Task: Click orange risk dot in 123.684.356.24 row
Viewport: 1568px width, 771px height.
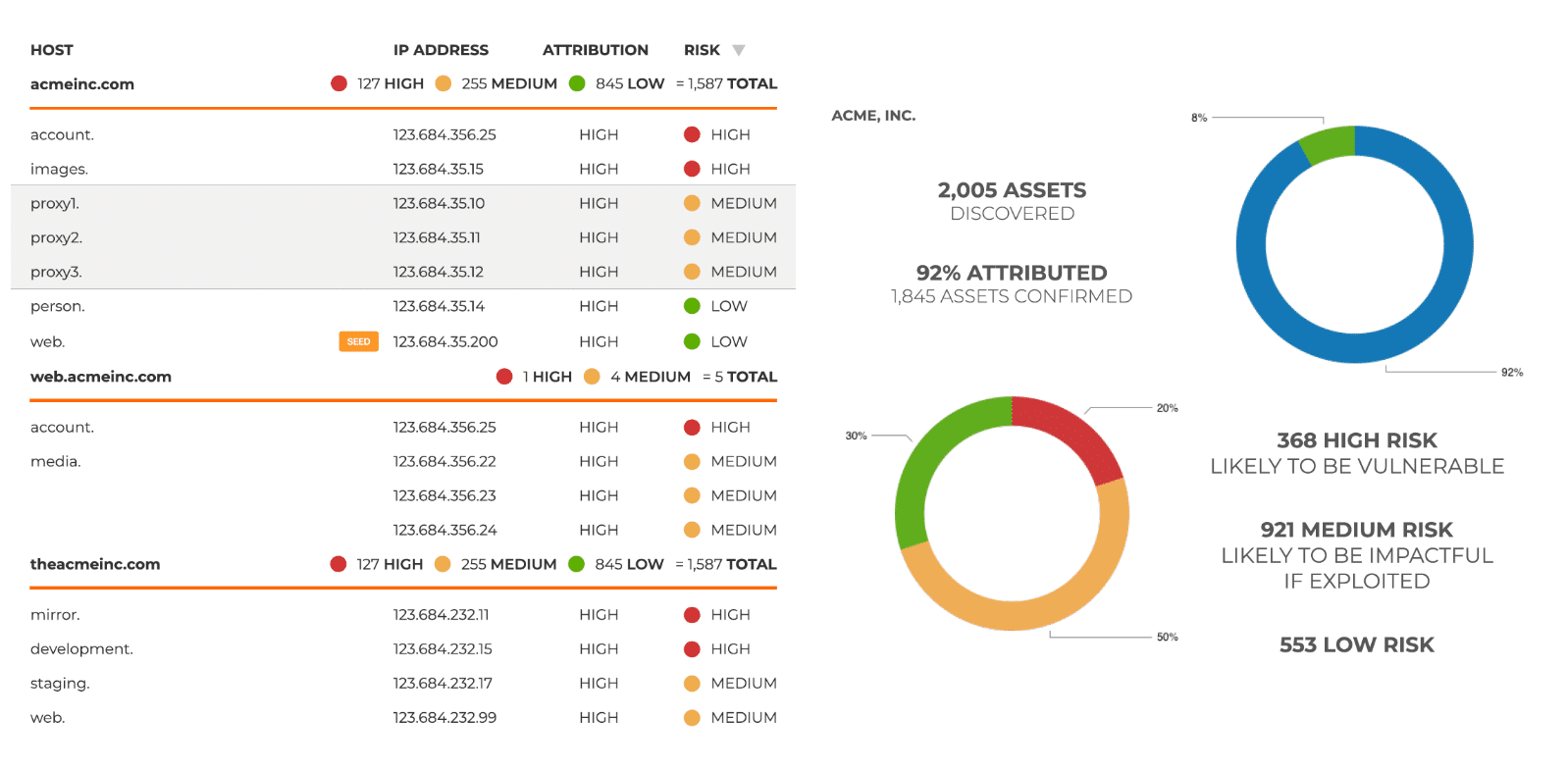Action: click(x=692, y=531)
